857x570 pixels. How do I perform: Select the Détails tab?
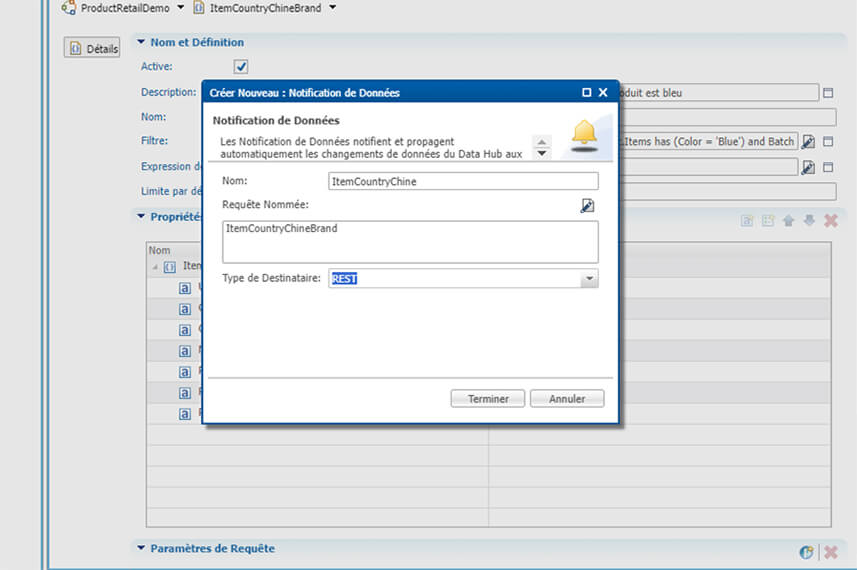point(92,48)
